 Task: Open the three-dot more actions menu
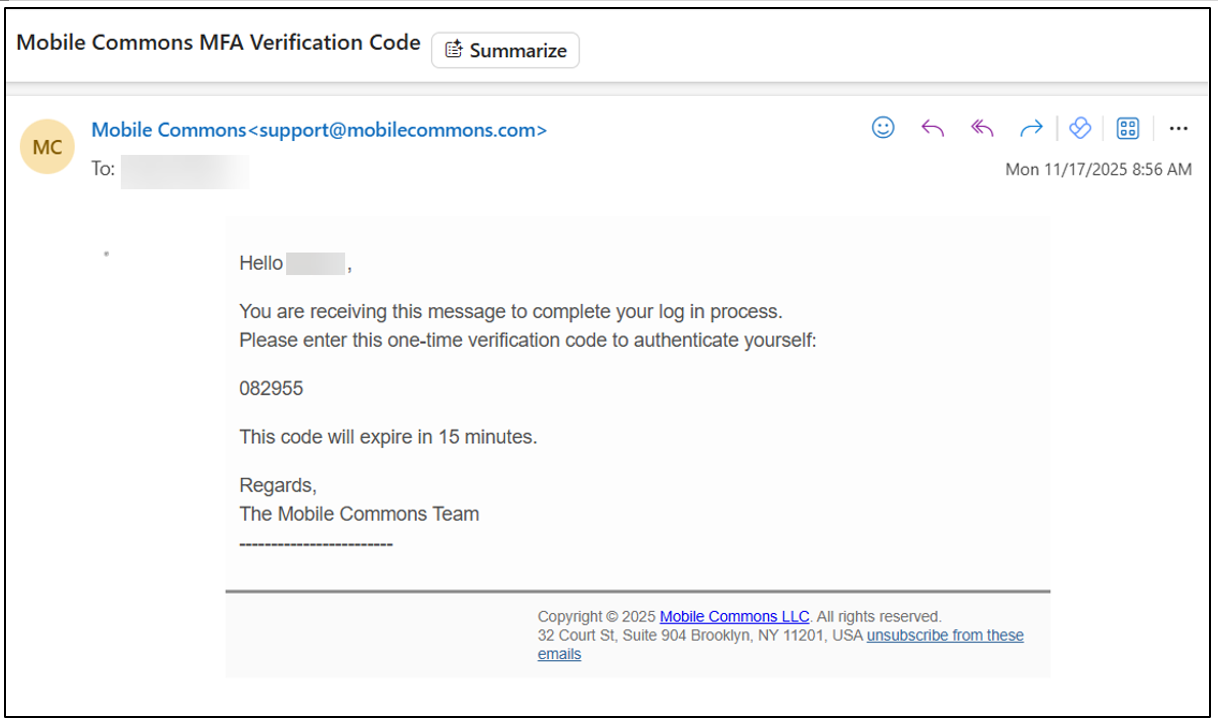[x=1178, y=128]
